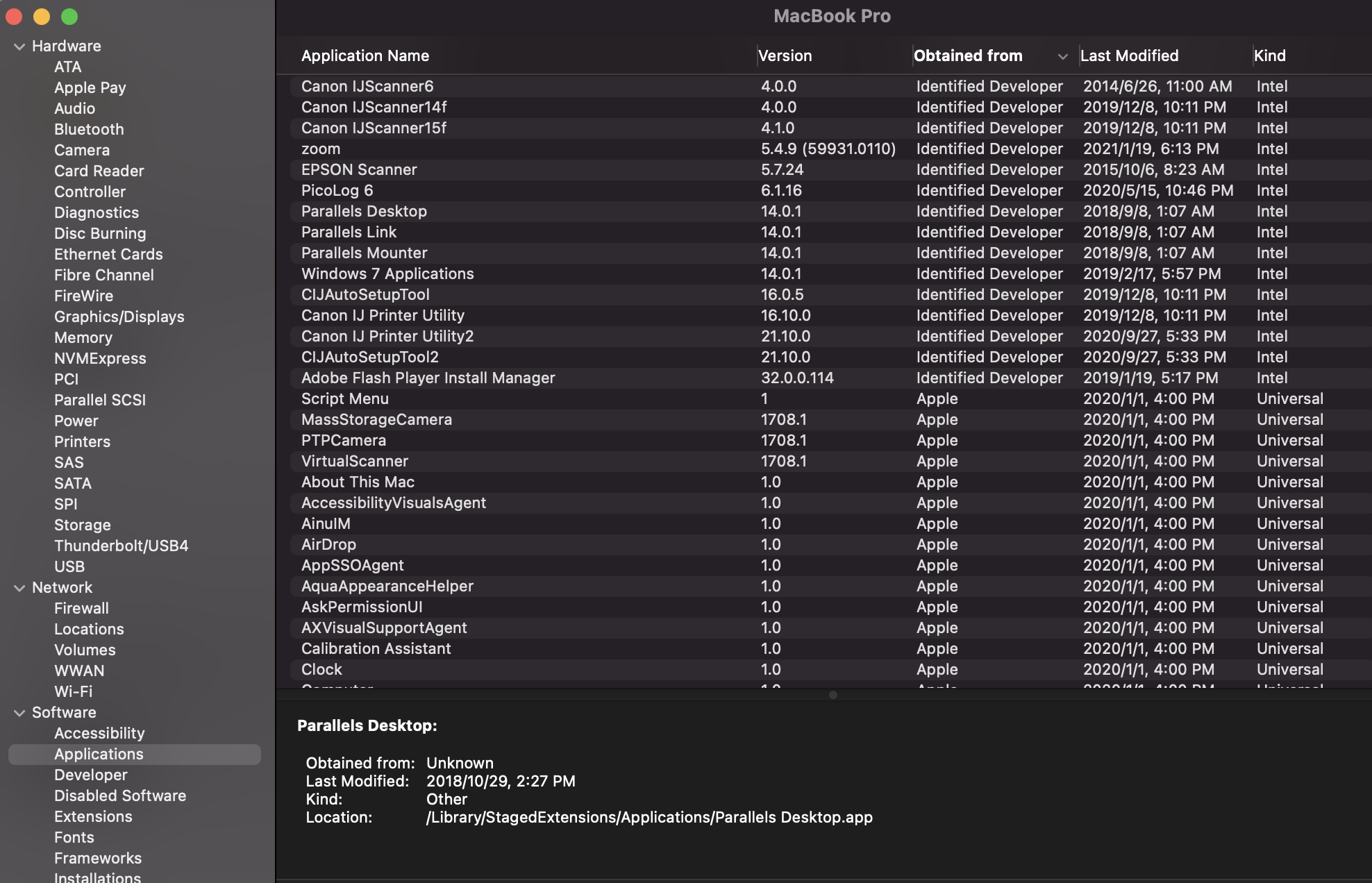Open Graphics/Displays sidebar item

(119, 317)
